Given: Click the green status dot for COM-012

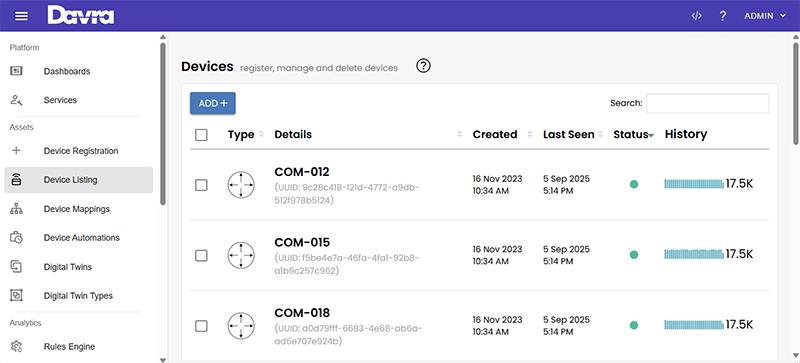Looking at the screenshot, I should 634,184.
